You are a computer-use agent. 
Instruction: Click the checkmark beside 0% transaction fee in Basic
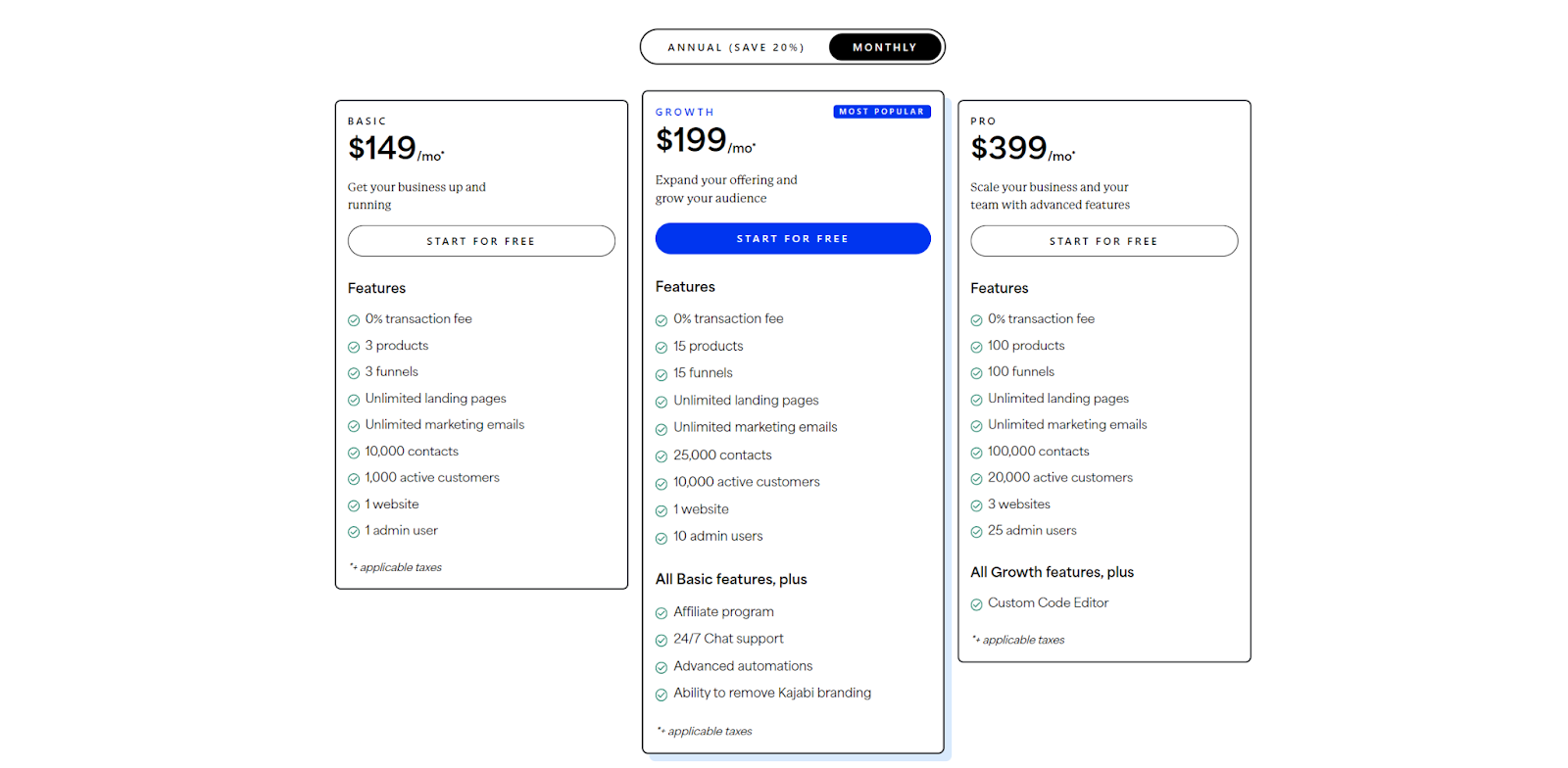click(x=353, y=318)
